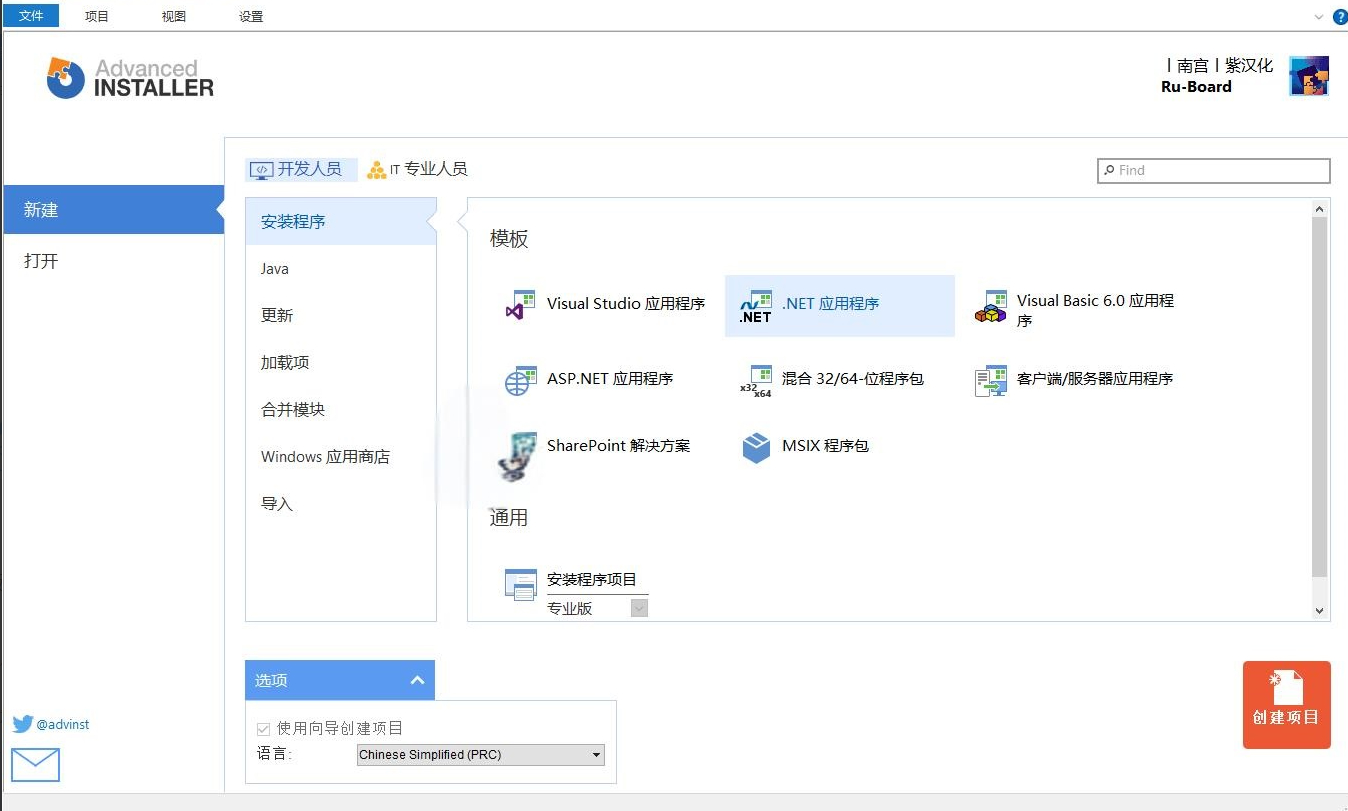Choose the Visual Basic 6.0 application icon

click(991, 307)
